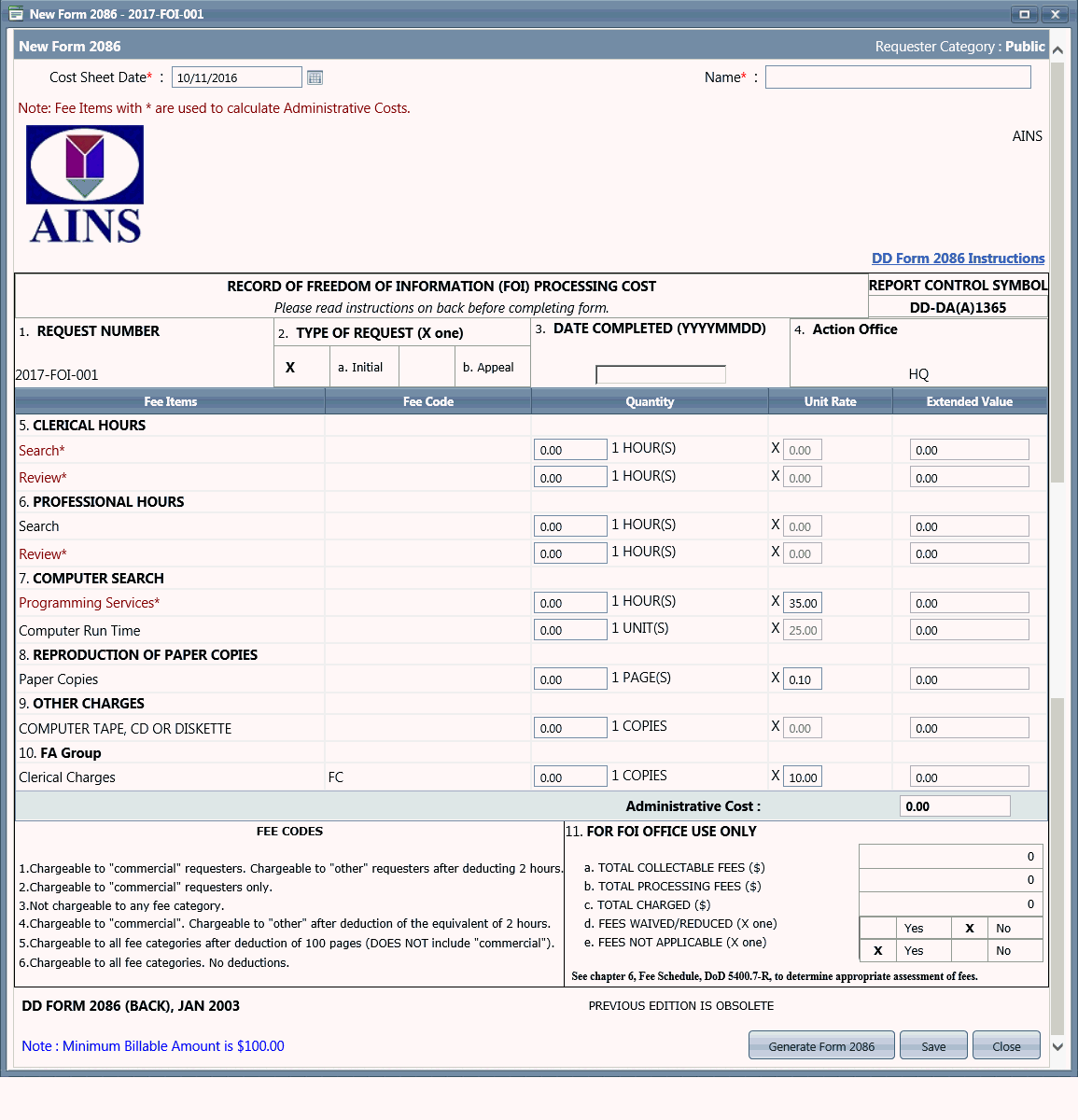Click the Total Collectable Fees value box

coord(953,856)
